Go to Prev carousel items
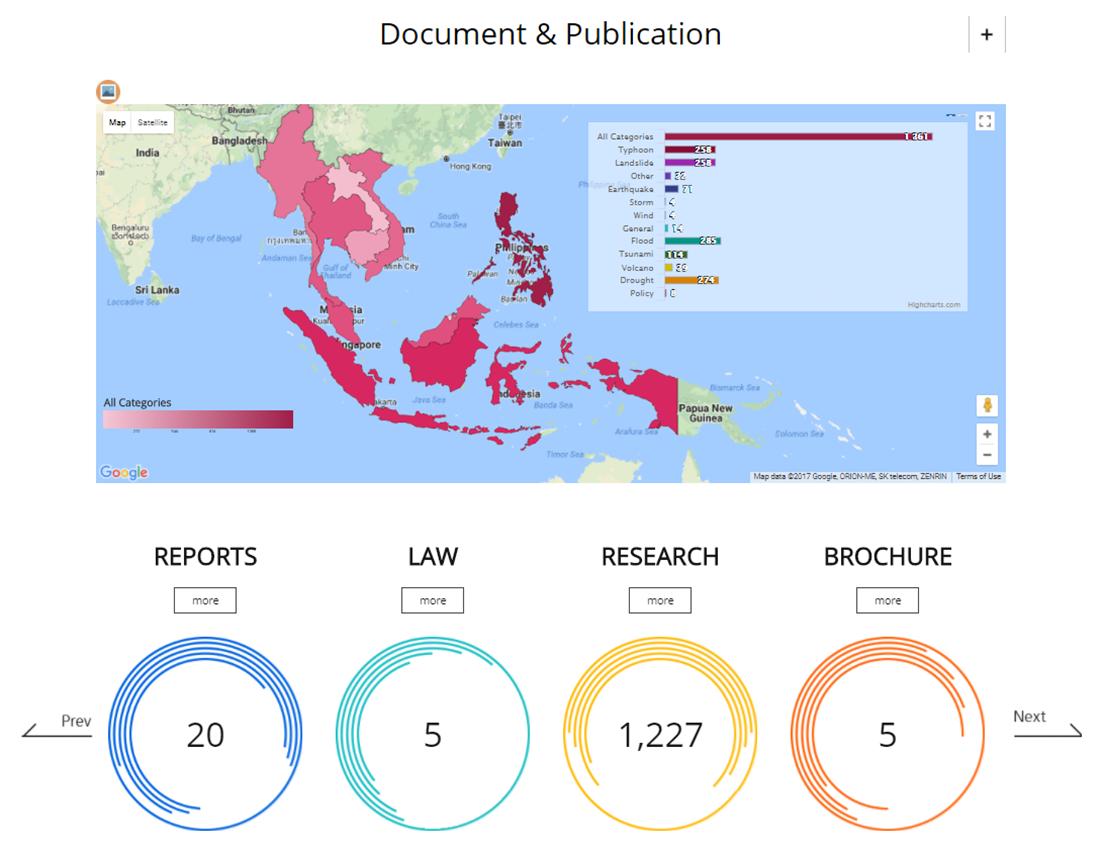Screen dimensions: 1102x850 (58, 726)
